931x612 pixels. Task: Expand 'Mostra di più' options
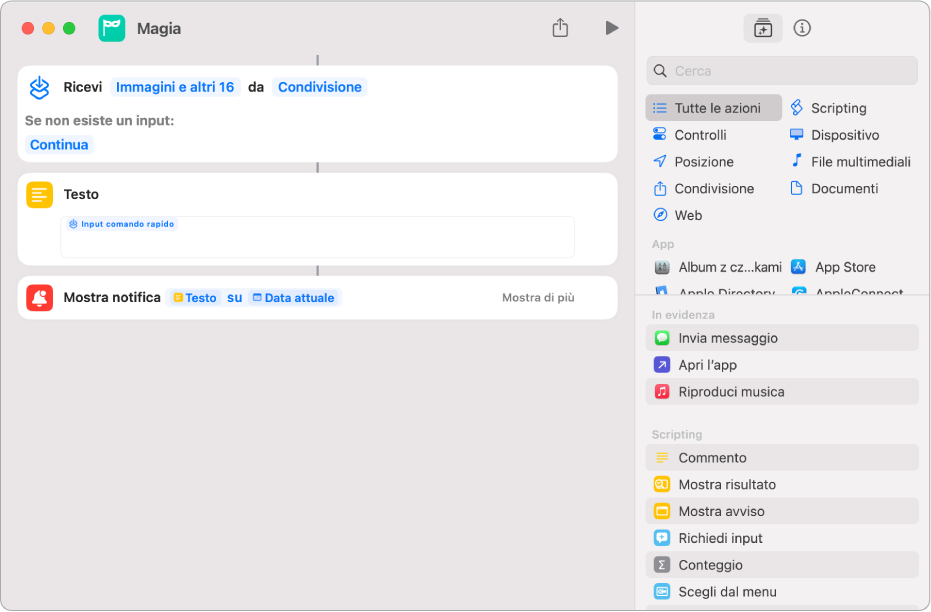pyautogui.click(x=538, y=297)
